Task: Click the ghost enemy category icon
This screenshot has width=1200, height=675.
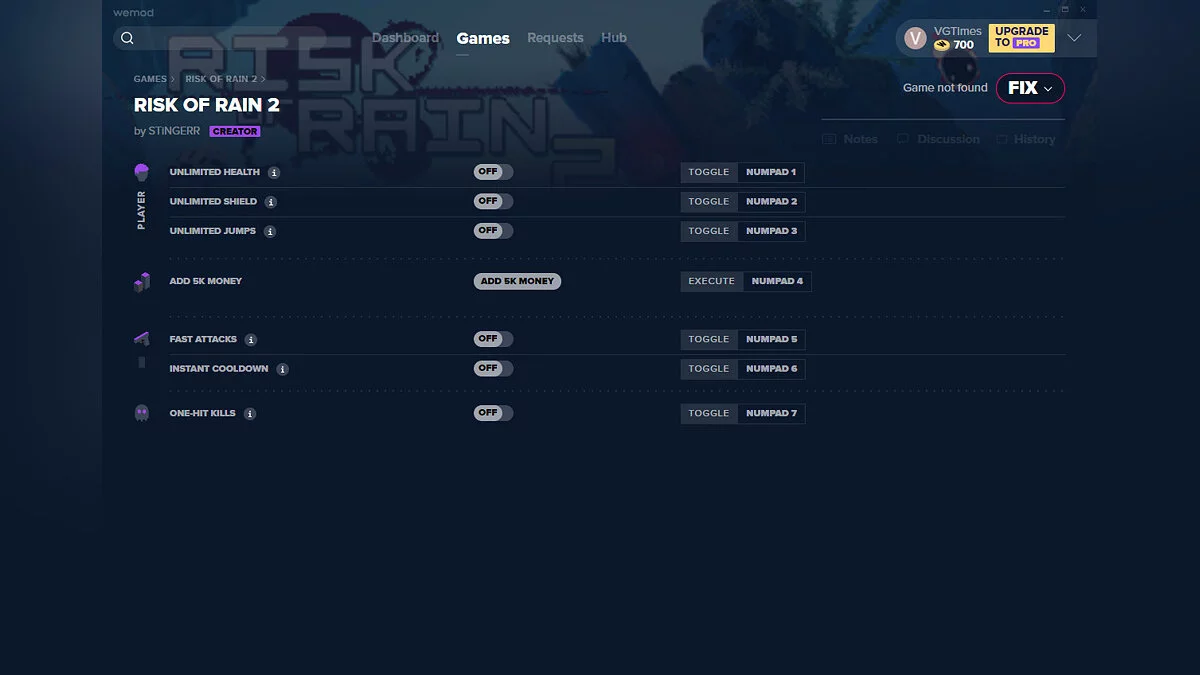Action: [x=141, y=413]
